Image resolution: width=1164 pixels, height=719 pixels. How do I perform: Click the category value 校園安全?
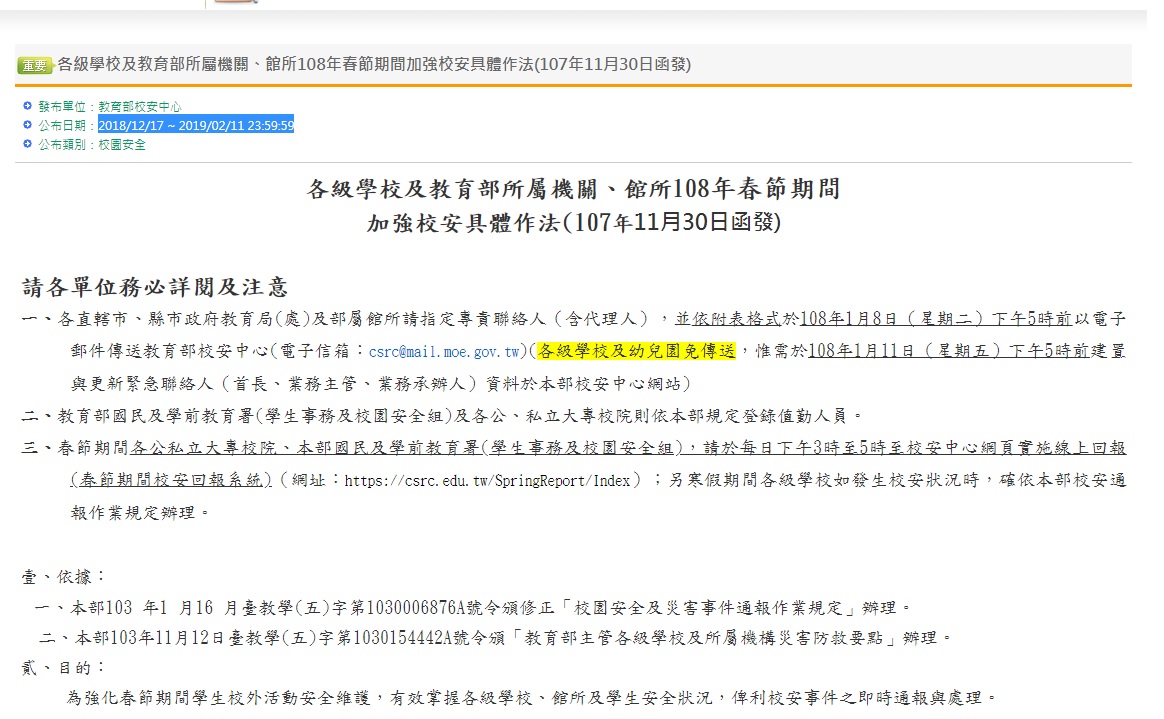click(x=122, y=145)
